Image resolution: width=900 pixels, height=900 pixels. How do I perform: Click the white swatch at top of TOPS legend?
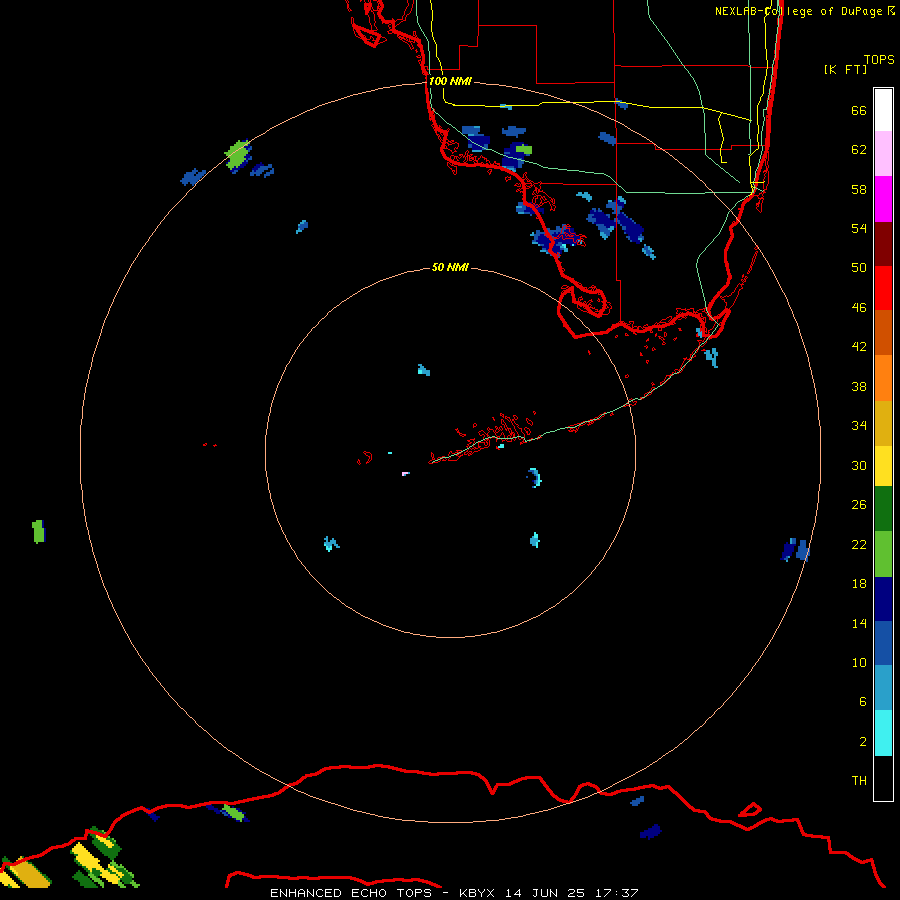click(x=883, y=110)
